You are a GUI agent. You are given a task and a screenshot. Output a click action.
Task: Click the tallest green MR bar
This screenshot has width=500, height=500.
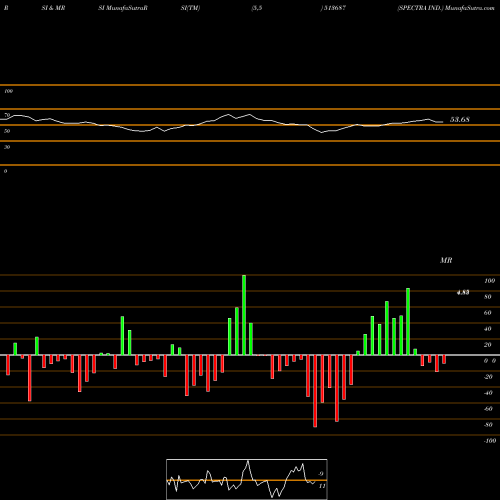coord(244,315)
